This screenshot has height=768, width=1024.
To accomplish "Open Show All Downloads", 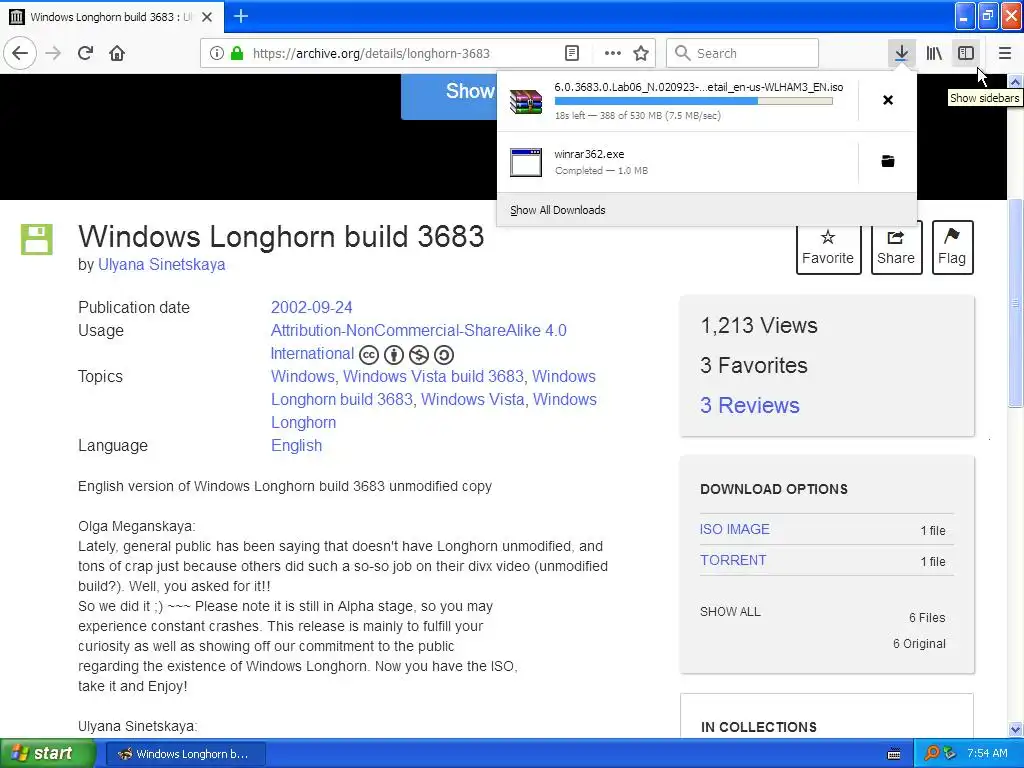I will (x=558, y=210).
